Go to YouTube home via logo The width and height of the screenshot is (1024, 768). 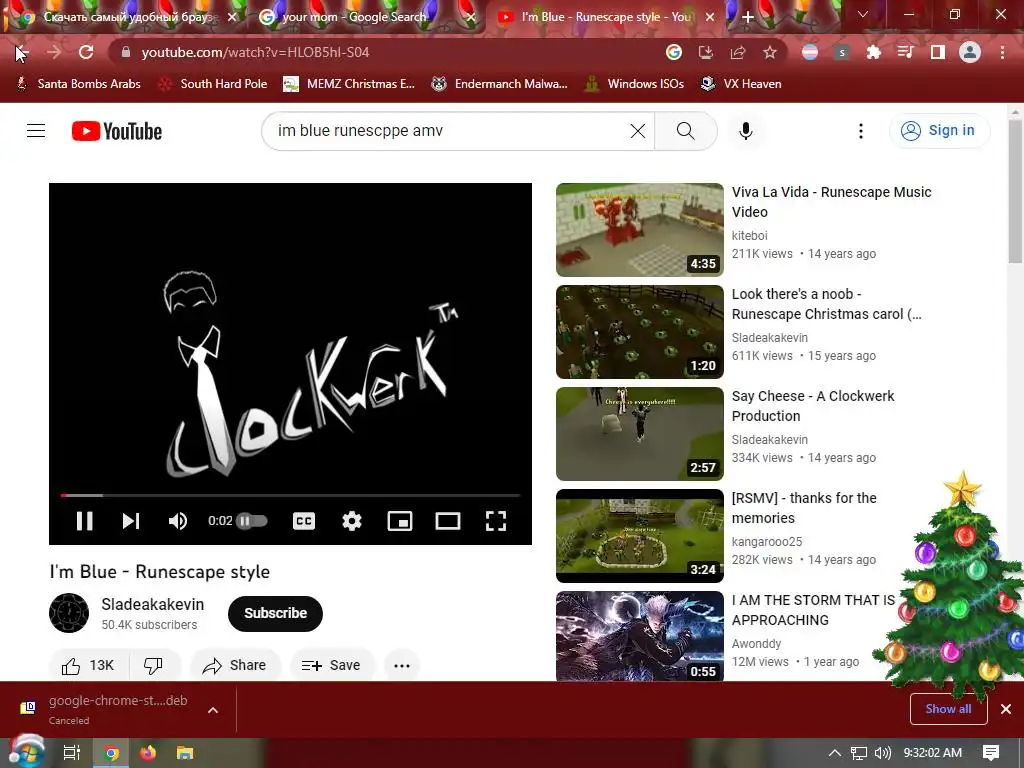pyautogui.click(x=117, y=131)
